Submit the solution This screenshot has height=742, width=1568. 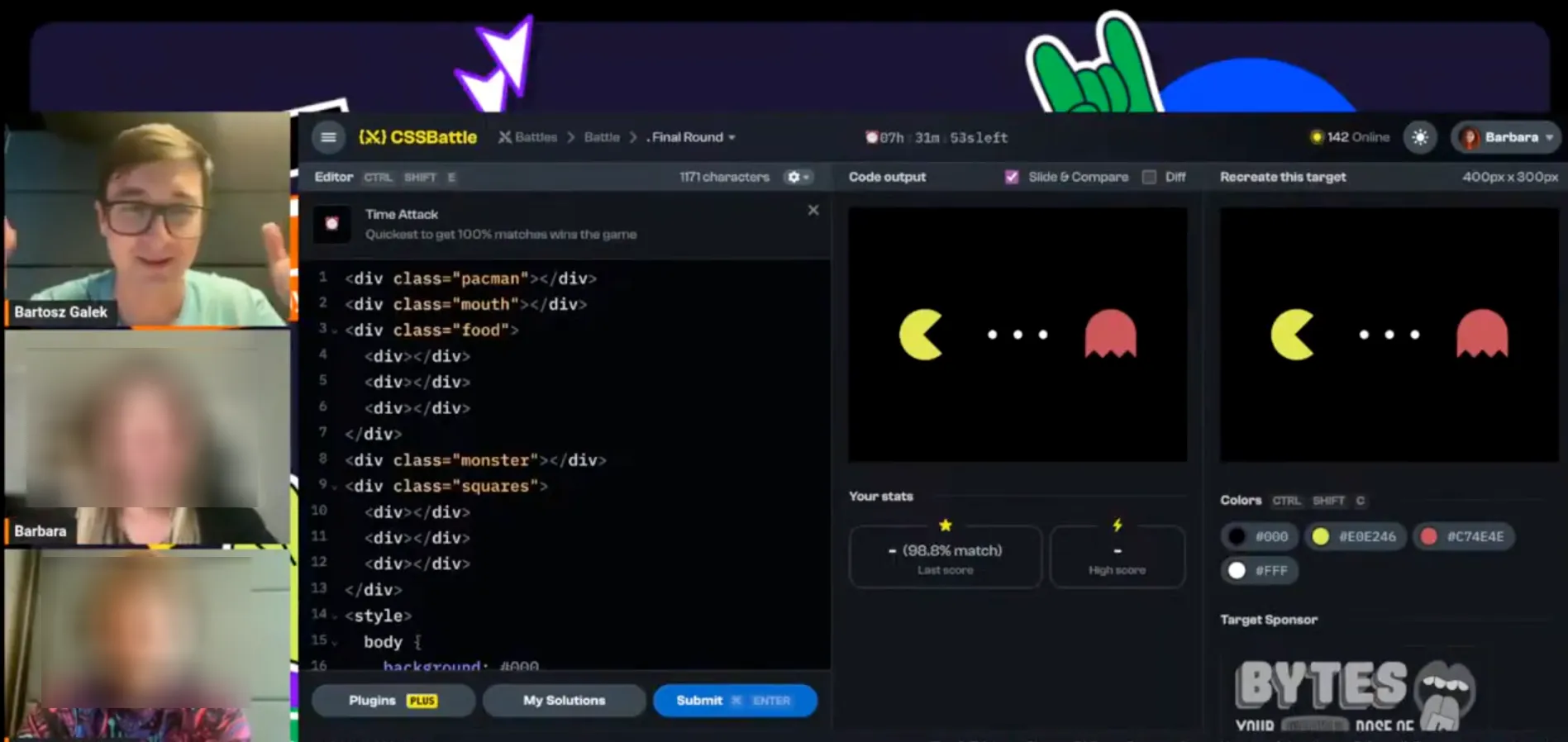point(735,701)
